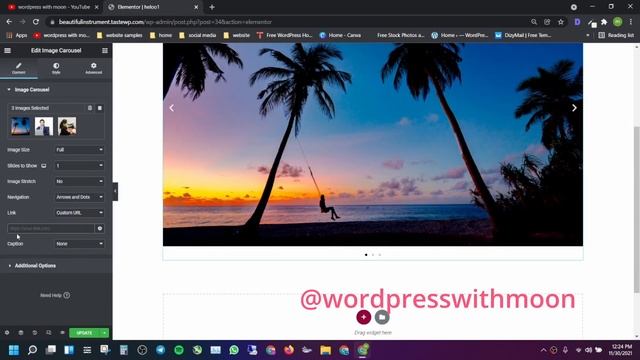Open the Apps bookmark shortcut
640x360 pixels.
point(17,36)
